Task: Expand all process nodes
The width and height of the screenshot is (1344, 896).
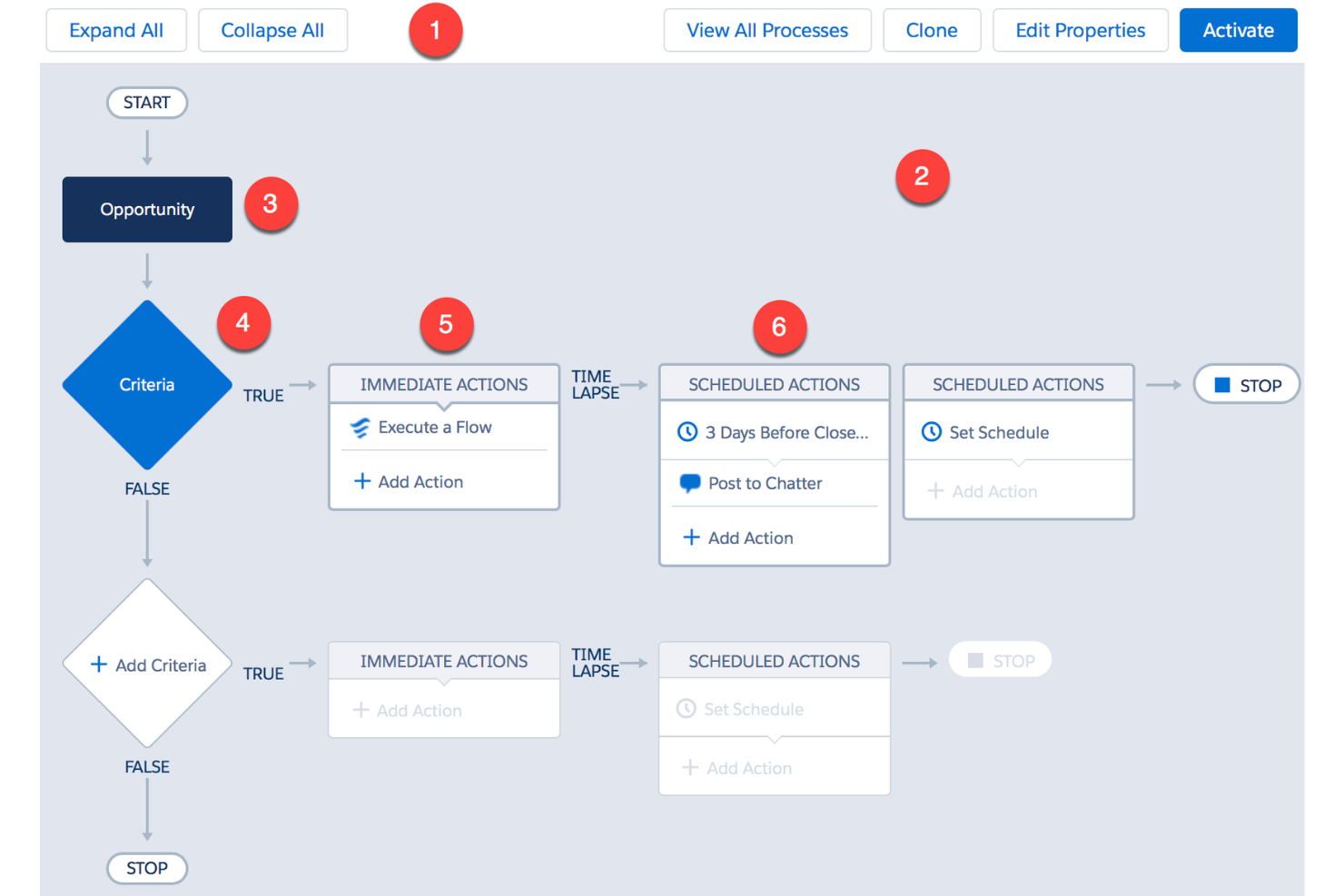Action: pyautogui.click(x=115, y=30)
